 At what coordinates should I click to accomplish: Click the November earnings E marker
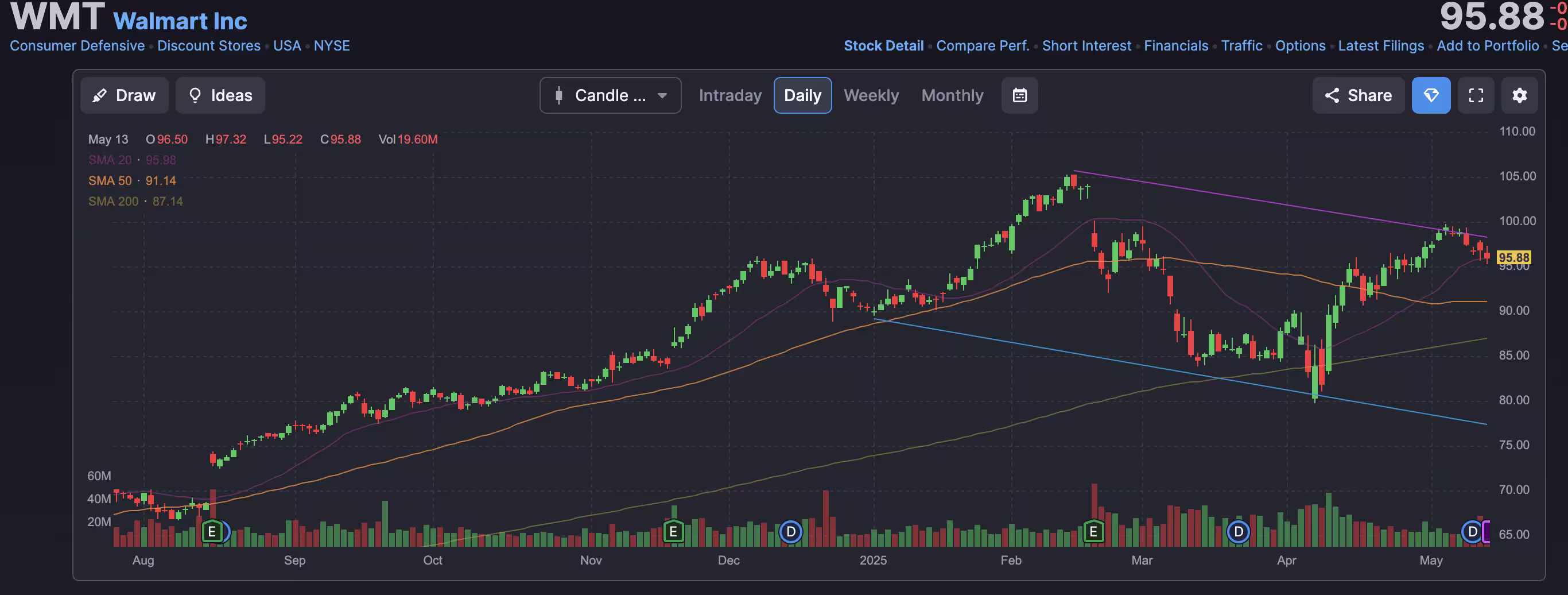coord(673,532)
